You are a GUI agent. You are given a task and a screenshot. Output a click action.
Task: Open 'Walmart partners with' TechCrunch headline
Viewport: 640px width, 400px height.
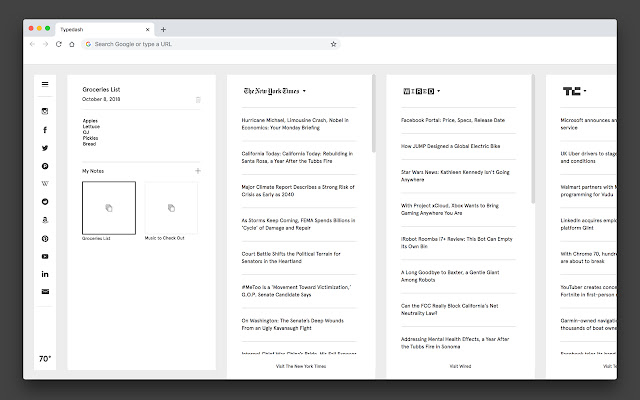click(588, 191)
